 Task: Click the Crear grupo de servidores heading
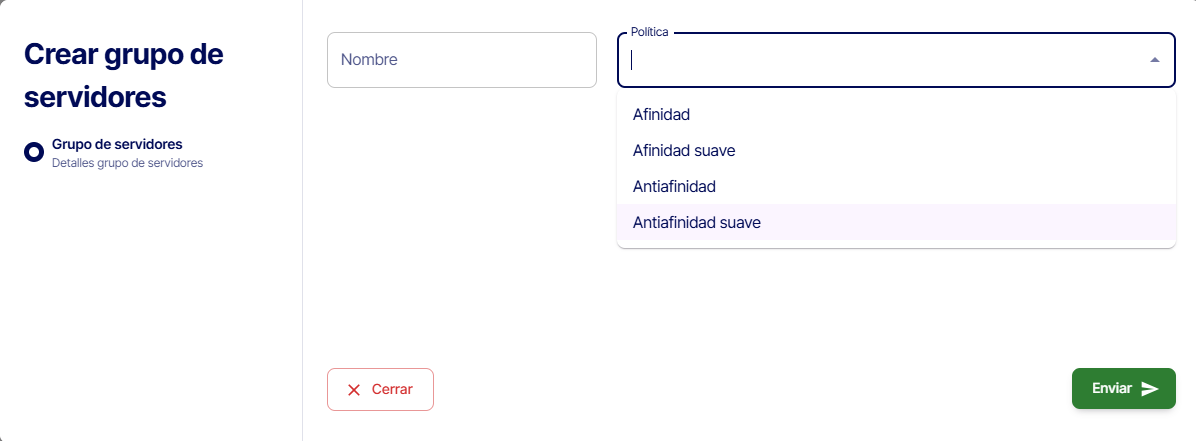(x=123, y=76)
